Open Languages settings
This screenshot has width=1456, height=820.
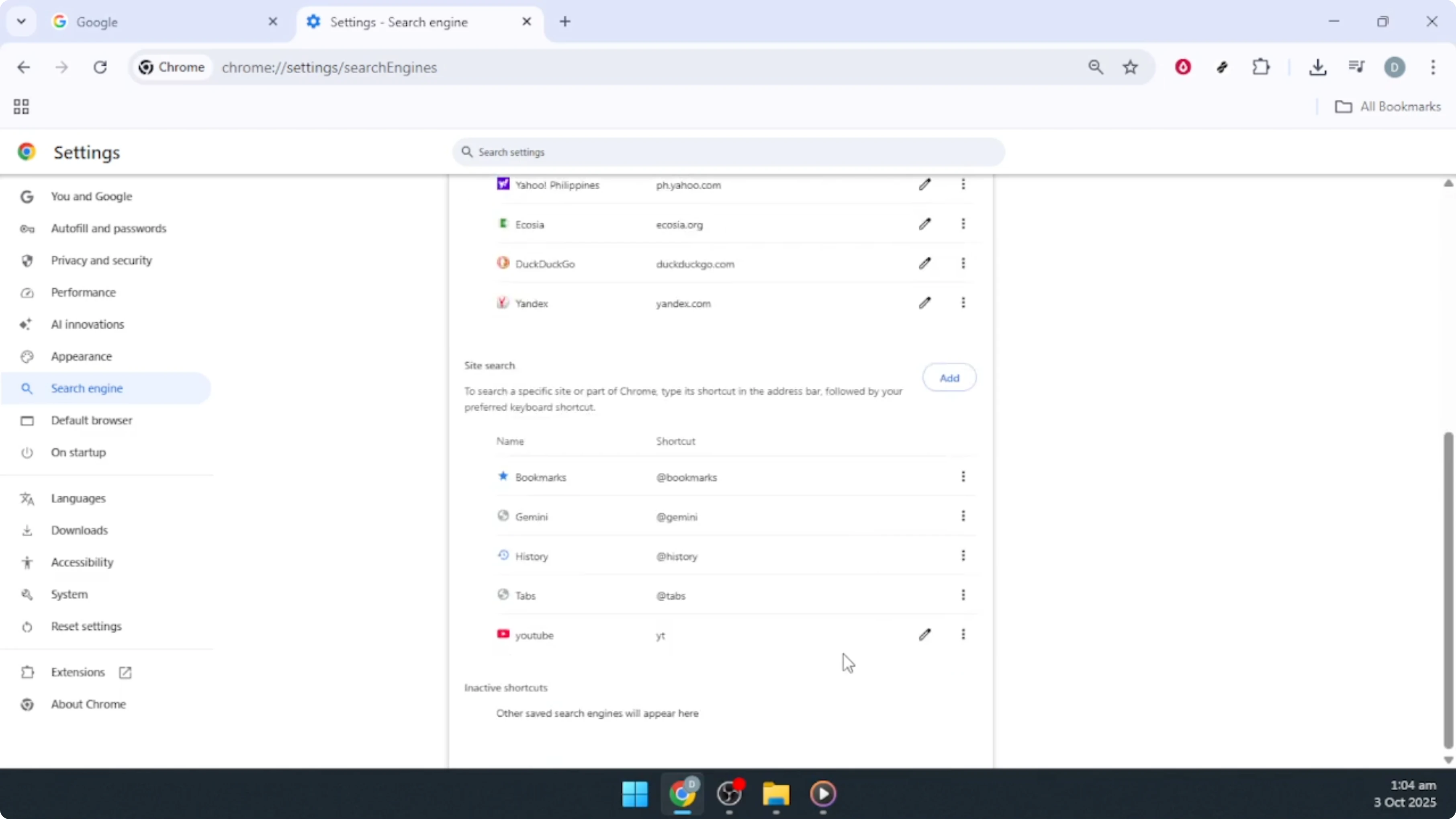106,499
